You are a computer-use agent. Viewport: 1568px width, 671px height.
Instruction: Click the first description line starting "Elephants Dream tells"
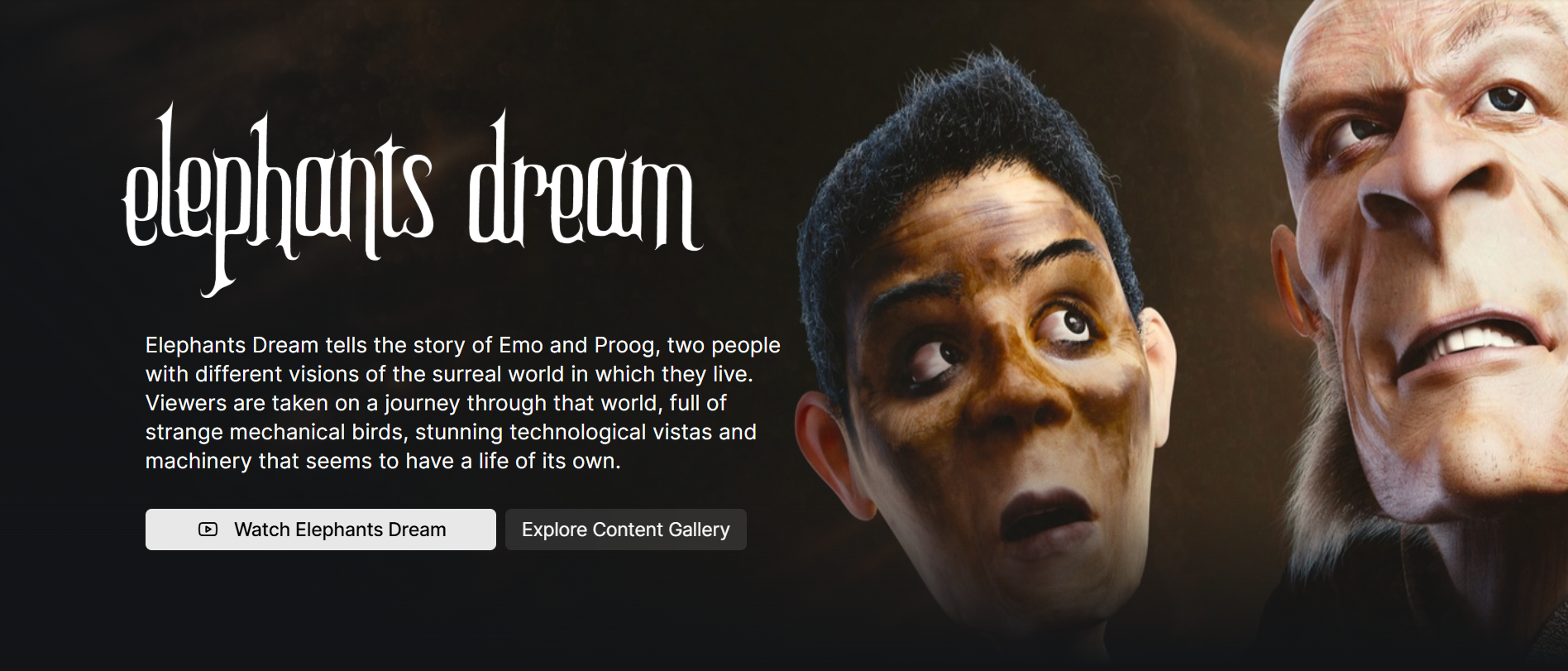coord(463,346)
